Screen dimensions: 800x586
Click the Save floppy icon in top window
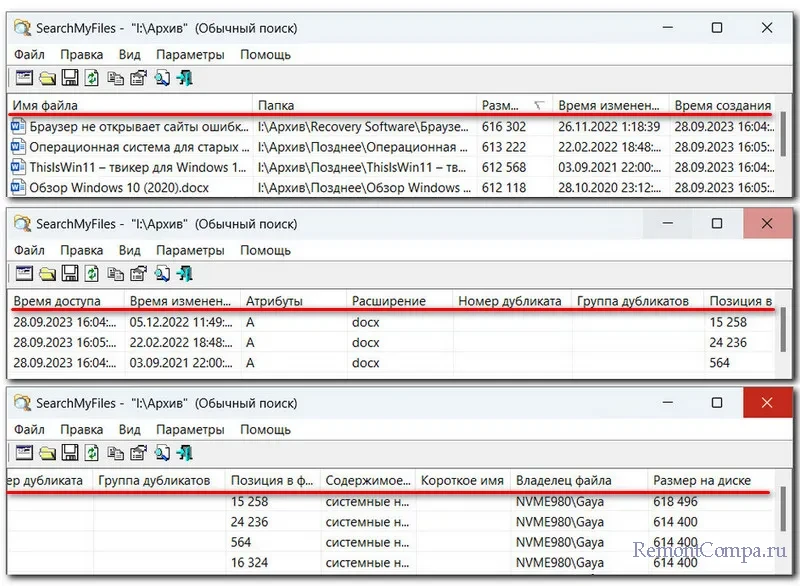(70, 77)
